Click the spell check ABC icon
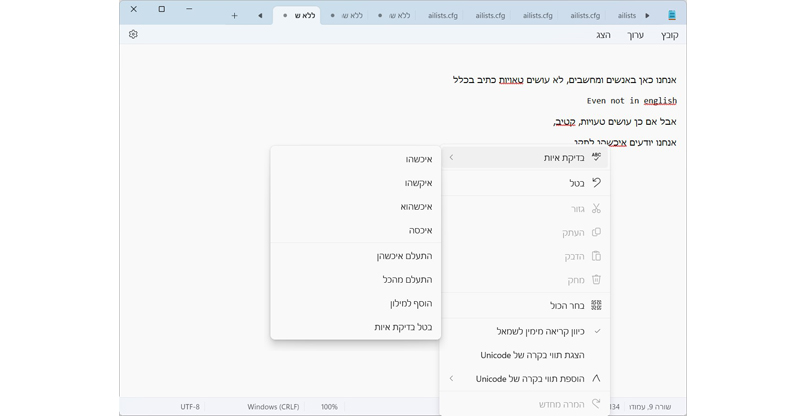Image resolution: width=806 pixels, height=416 pixels. 596,157
